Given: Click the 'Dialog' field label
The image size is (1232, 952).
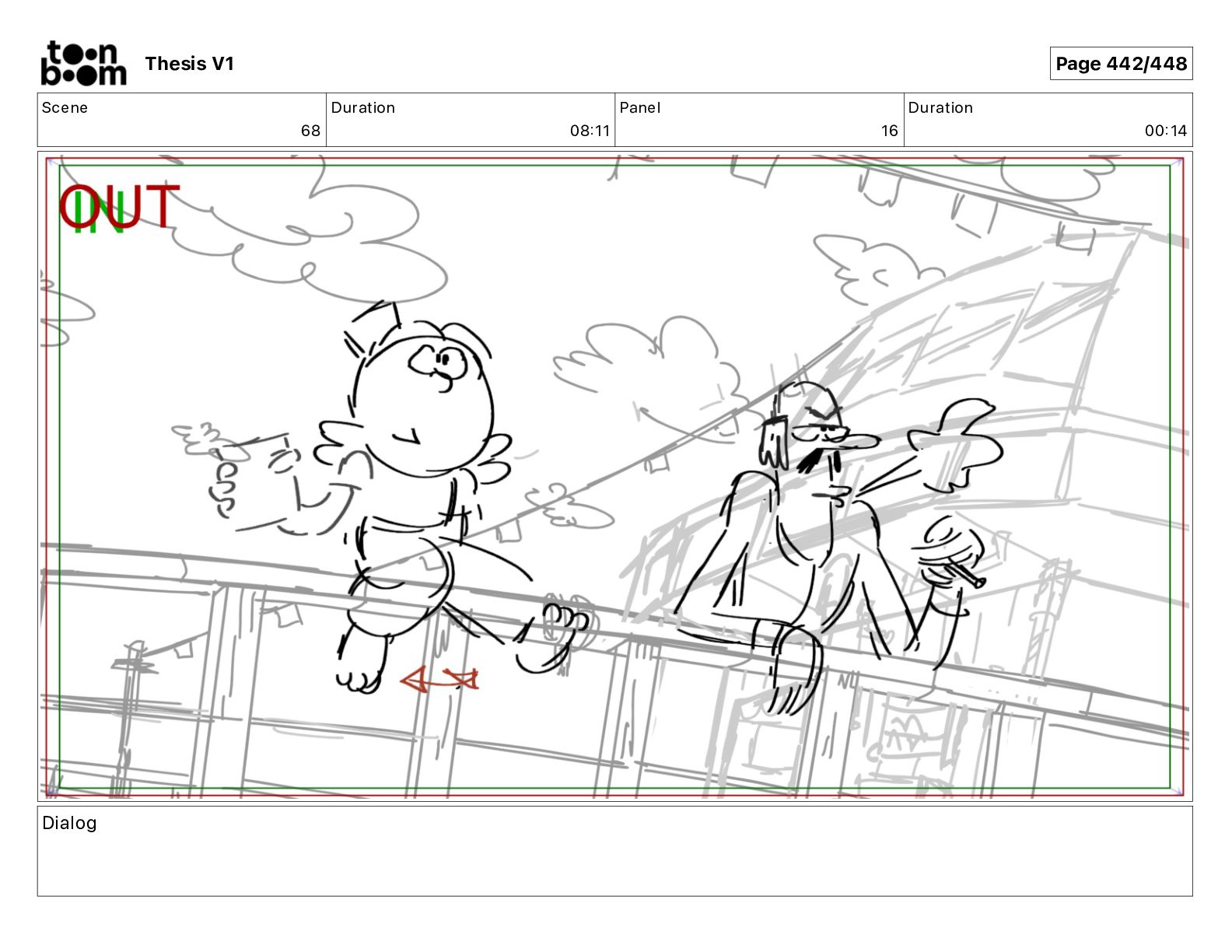Looking at the screenshot, I should (69, 823).
